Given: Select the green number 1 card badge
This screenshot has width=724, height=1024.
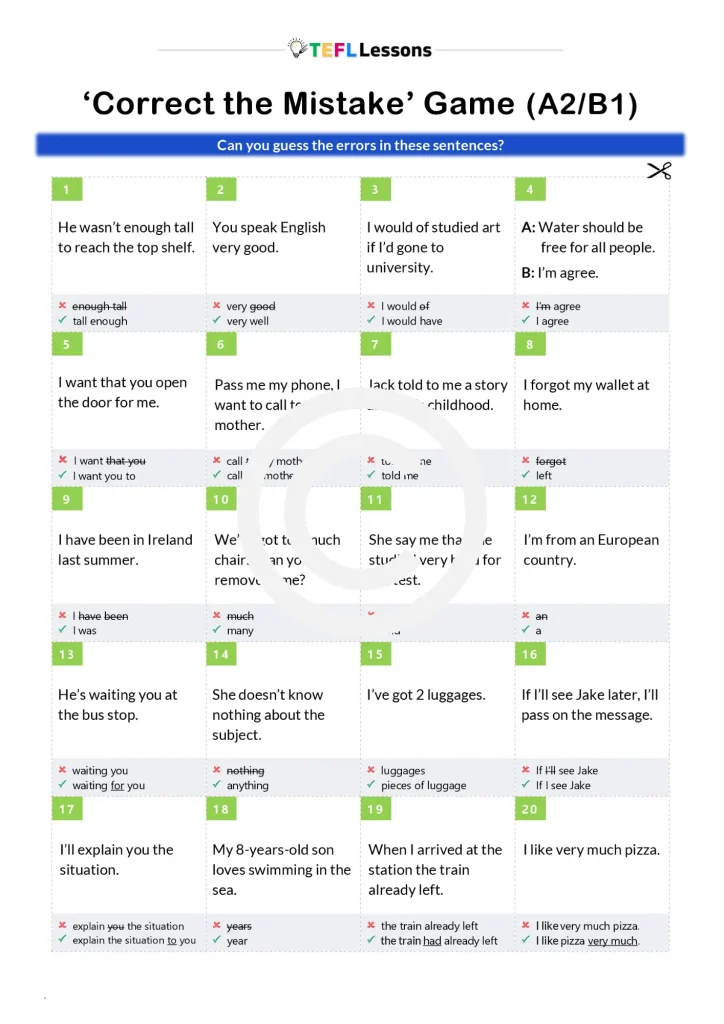Looking at the screenshot, I should click(x=66, y=190).
